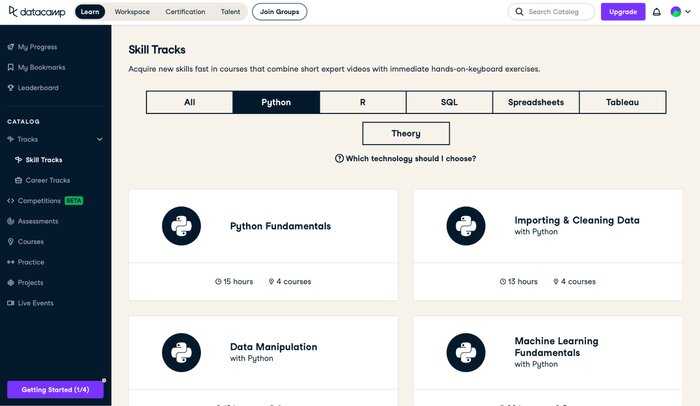Click the My Progress icon
The image size is (700, 406).
click(x=11, y=46)
